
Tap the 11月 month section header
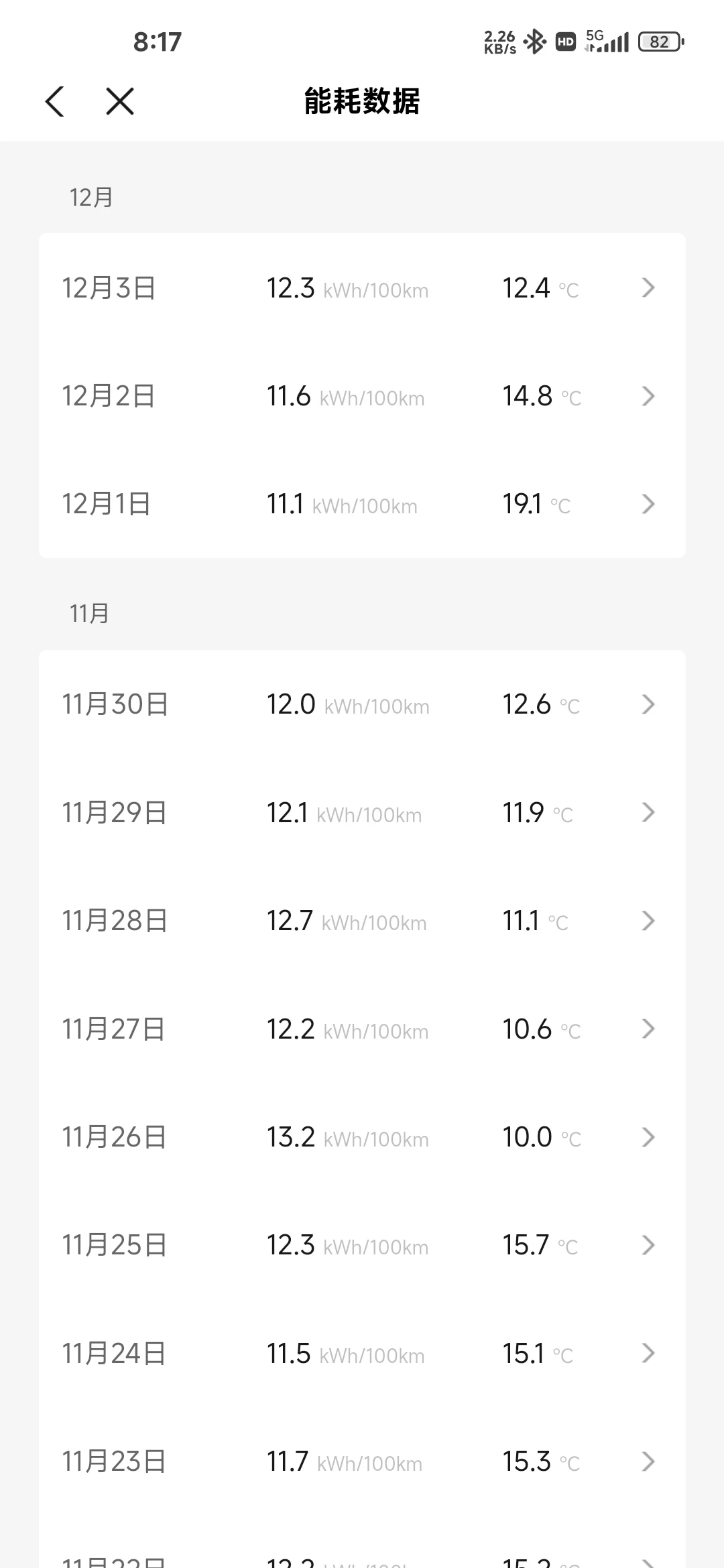pyautogui.click(x=89, y=614)
